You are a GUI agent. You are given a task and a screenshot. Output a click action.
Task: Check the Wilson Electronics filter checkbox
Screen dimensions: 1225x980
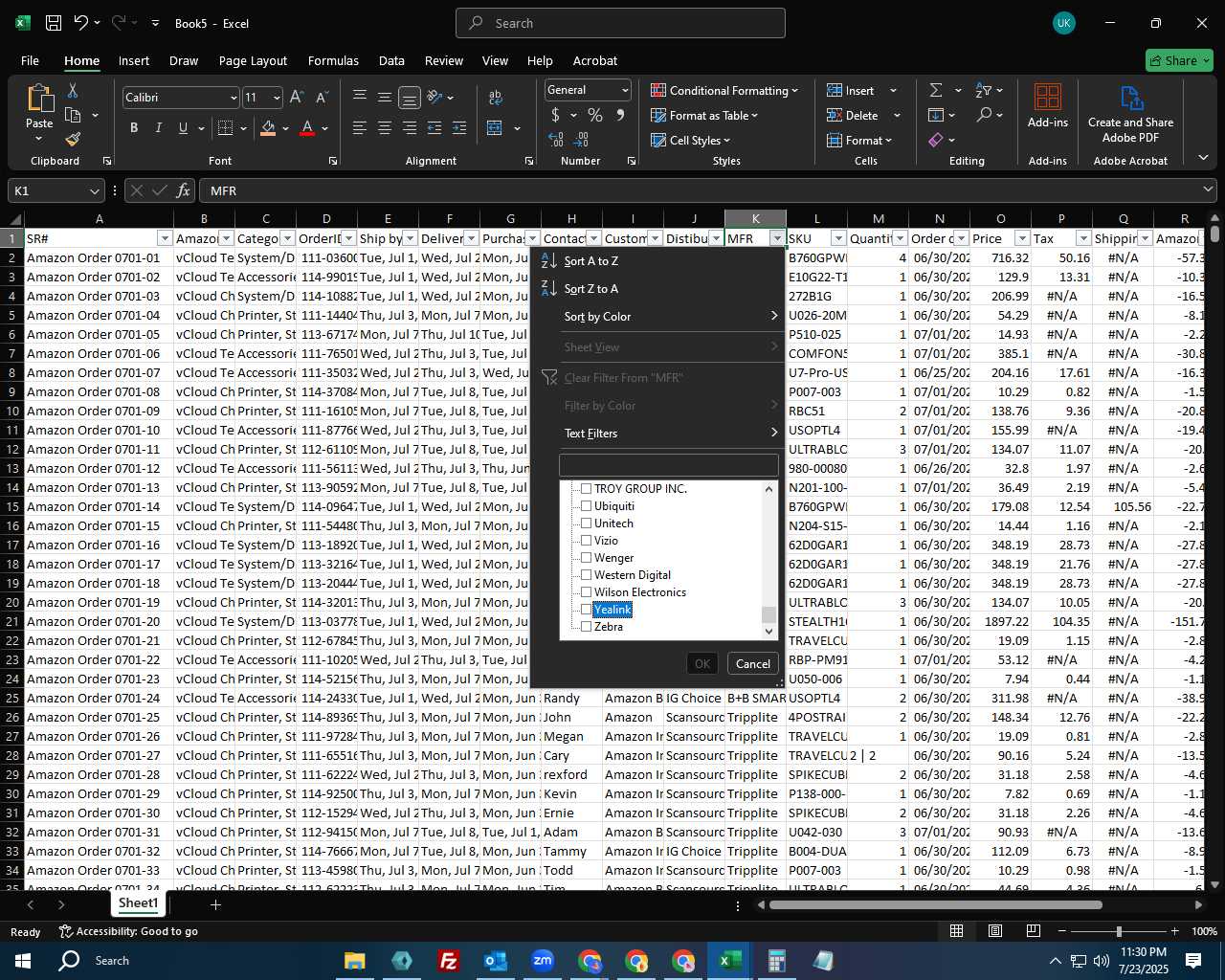pos(587,592)
